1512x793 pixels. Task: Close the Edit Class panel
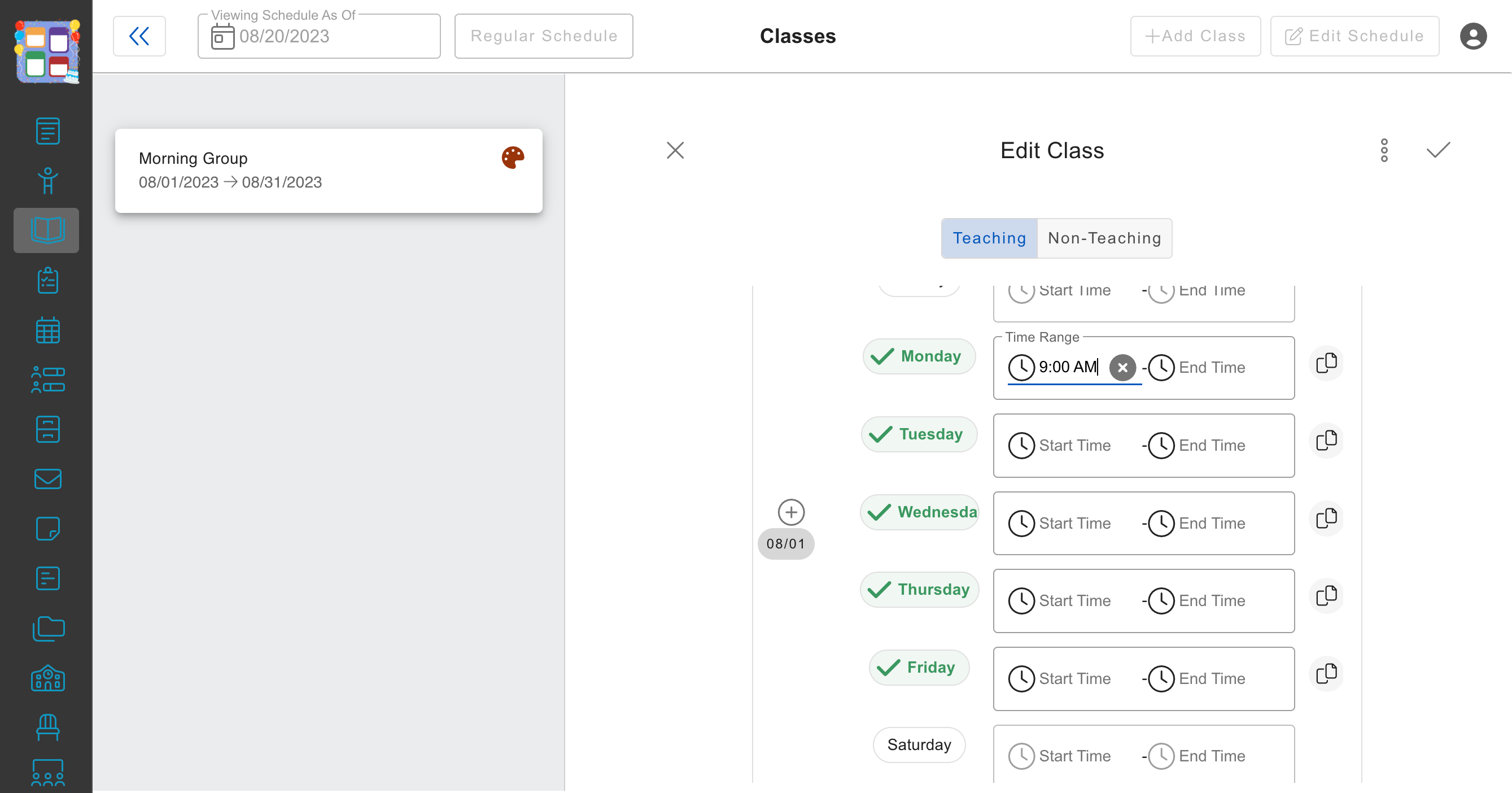click(x=675, y=150)
